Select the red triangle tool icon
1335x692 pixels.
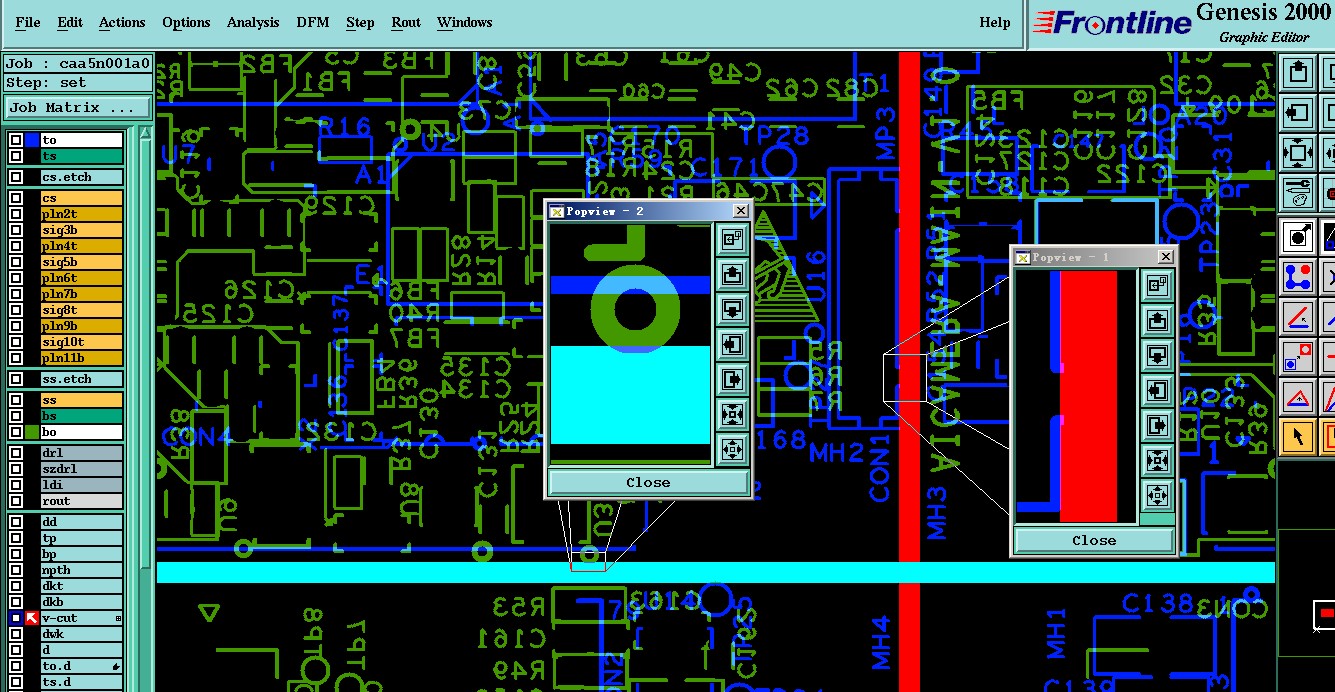click(x=1298, y=397)
